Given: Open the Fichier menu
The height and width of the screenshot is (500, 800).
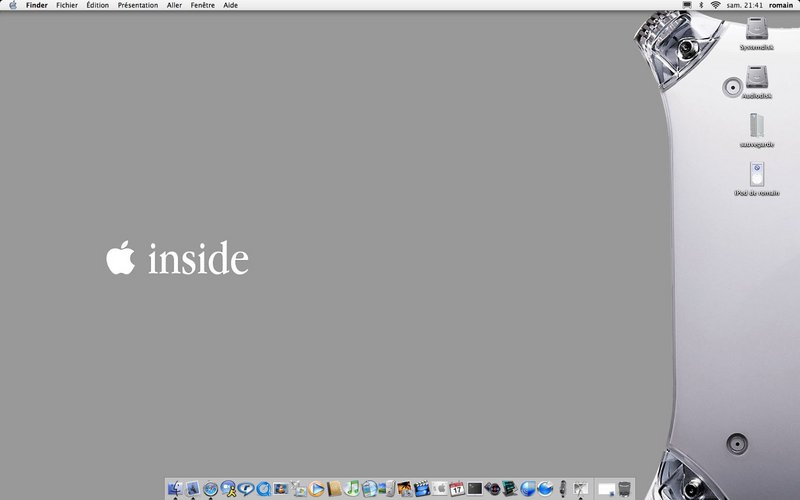Looking at the screenshot, I should click(x=67, y=5).
